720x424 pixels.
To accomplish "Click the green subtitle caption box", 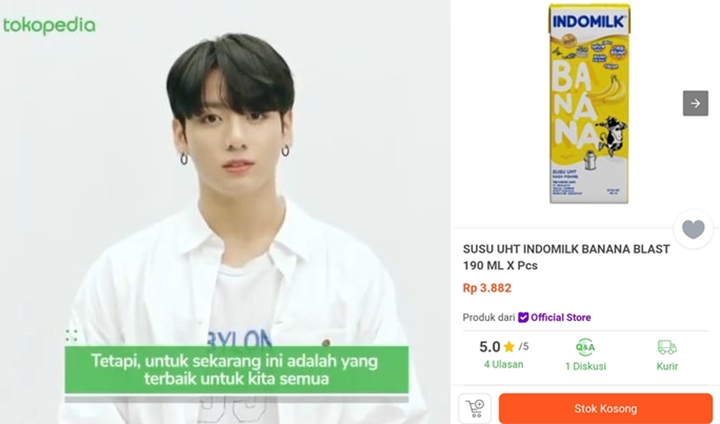I will tap(236, 370).
